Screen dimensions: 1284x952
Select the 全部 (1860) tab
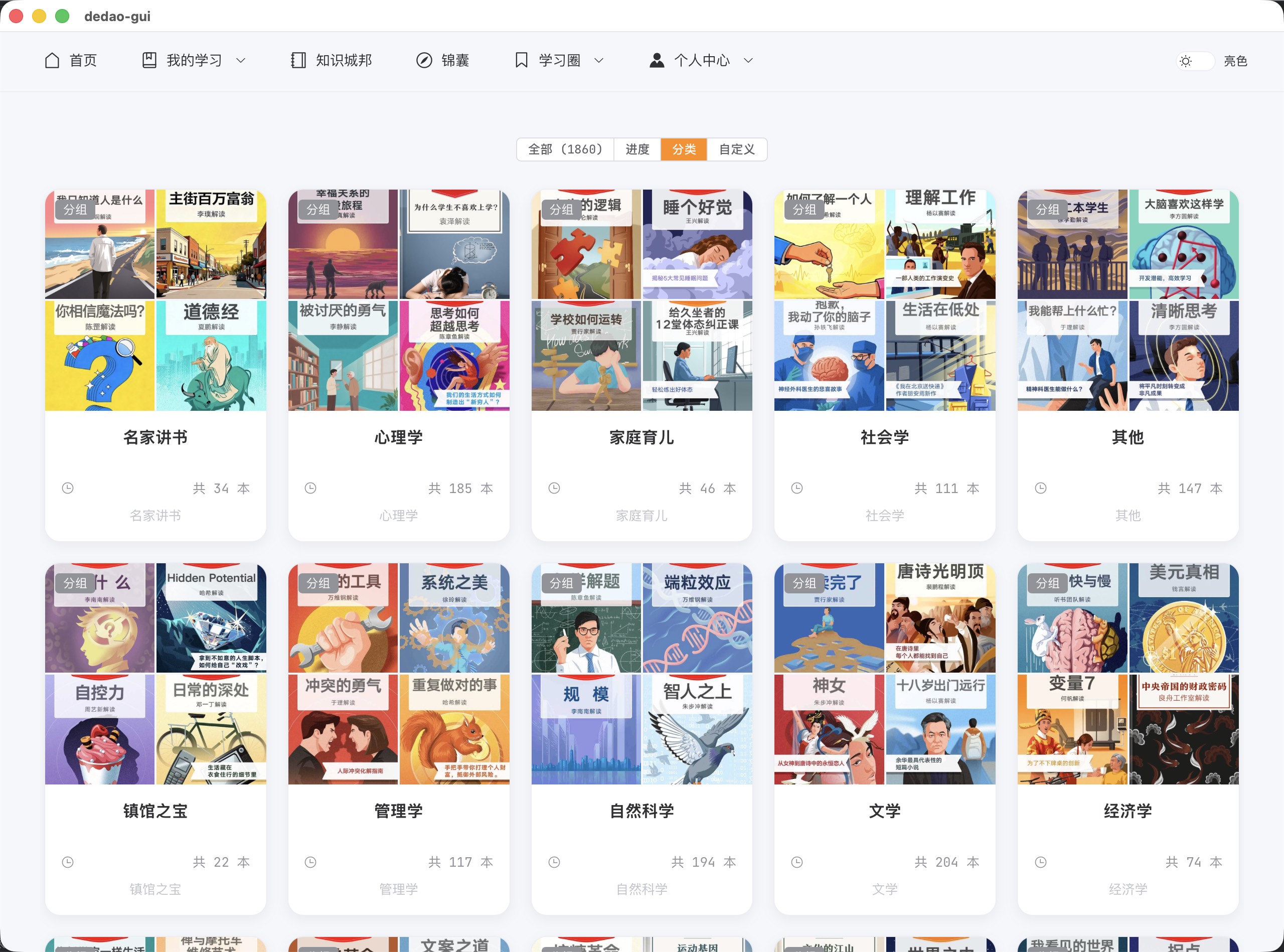(x=565, y=149)
